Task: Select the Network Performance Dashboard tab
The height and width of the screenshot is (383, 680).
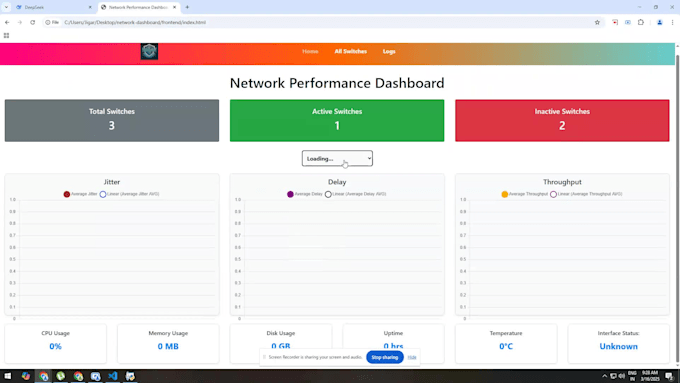Action: tap(139, 7)
